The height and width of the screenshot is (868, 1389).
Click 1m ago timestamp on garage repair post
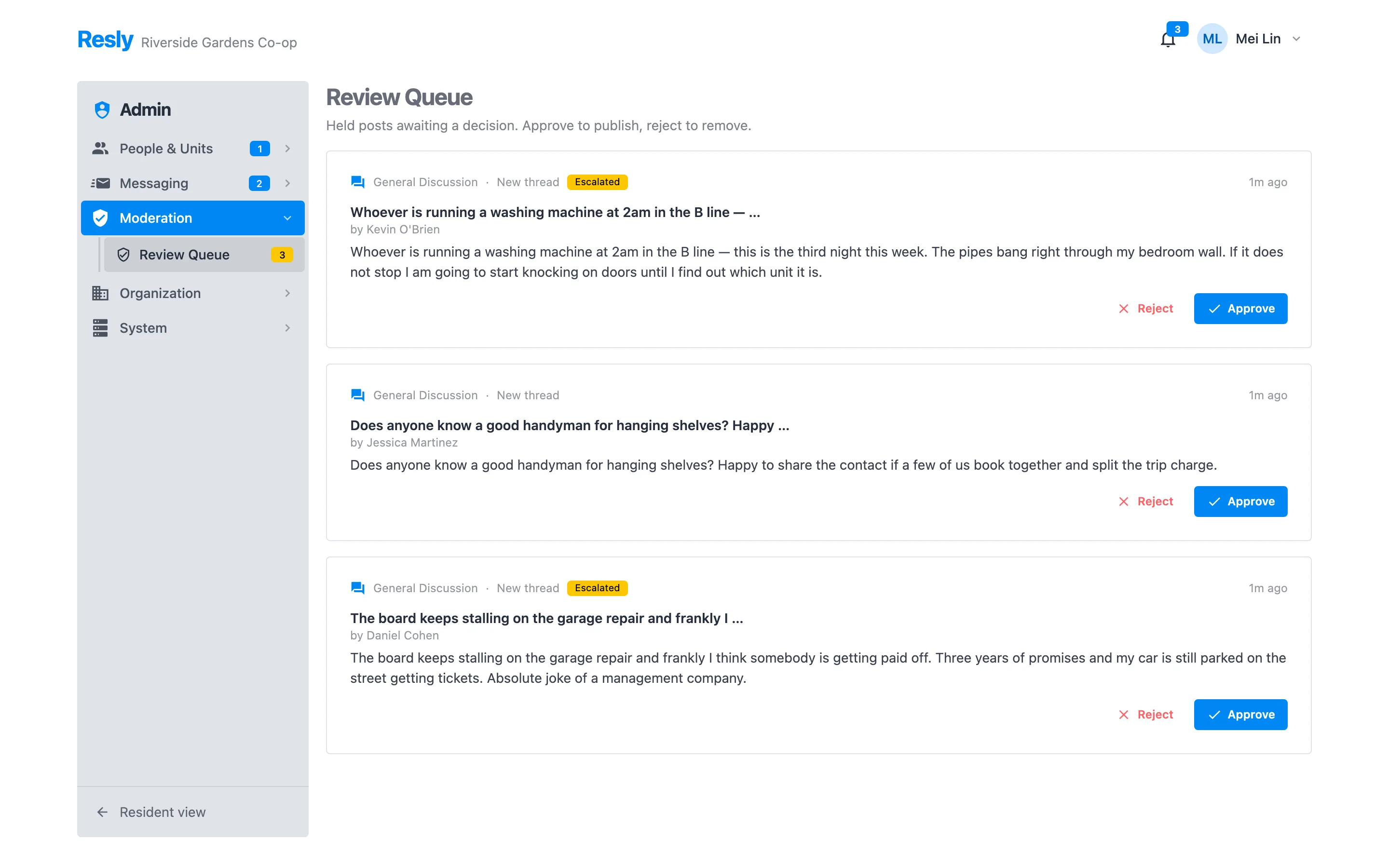click(x=1267, y=588)
